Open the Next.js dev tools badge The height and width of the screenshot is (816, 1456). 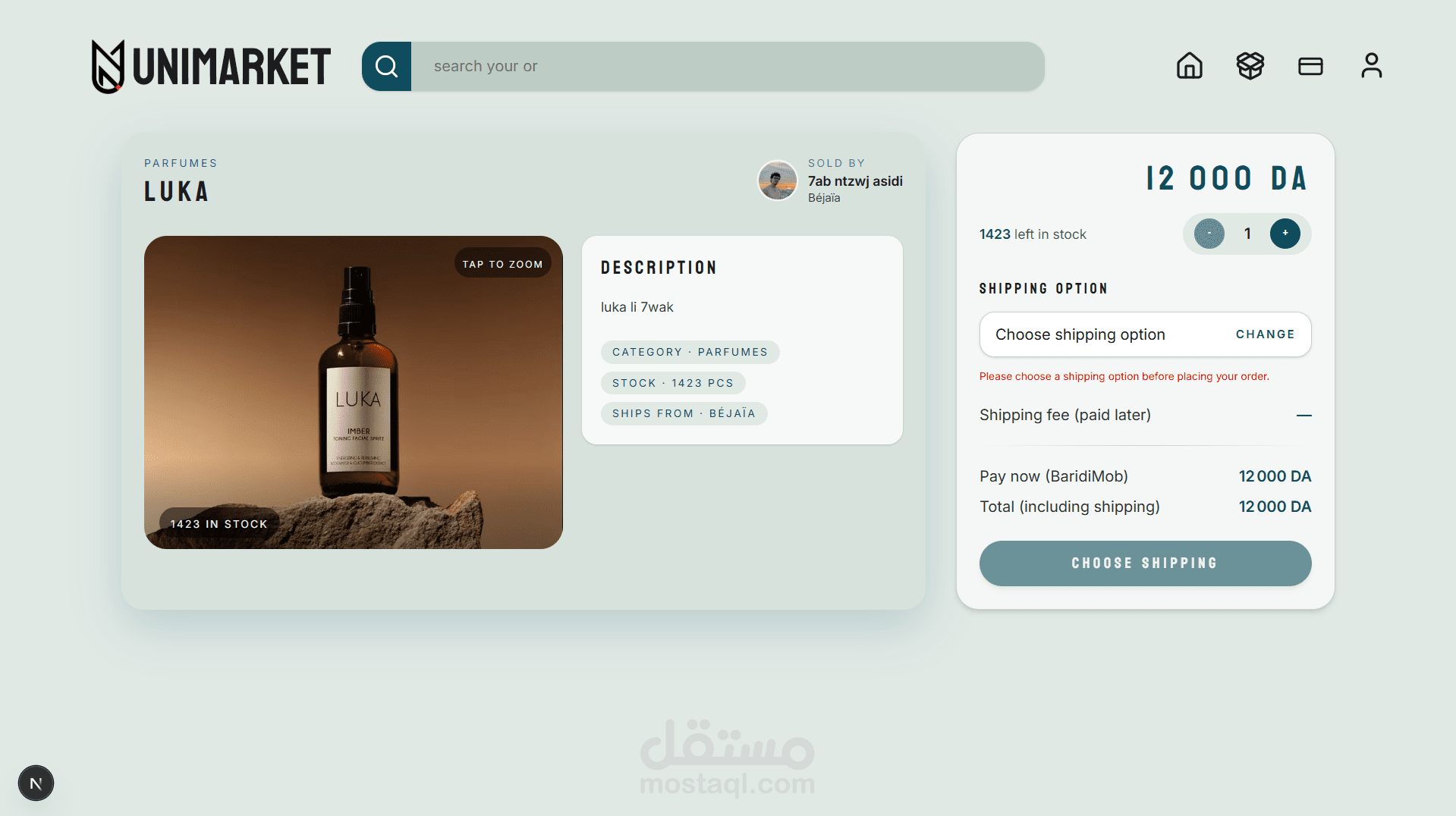36,783
